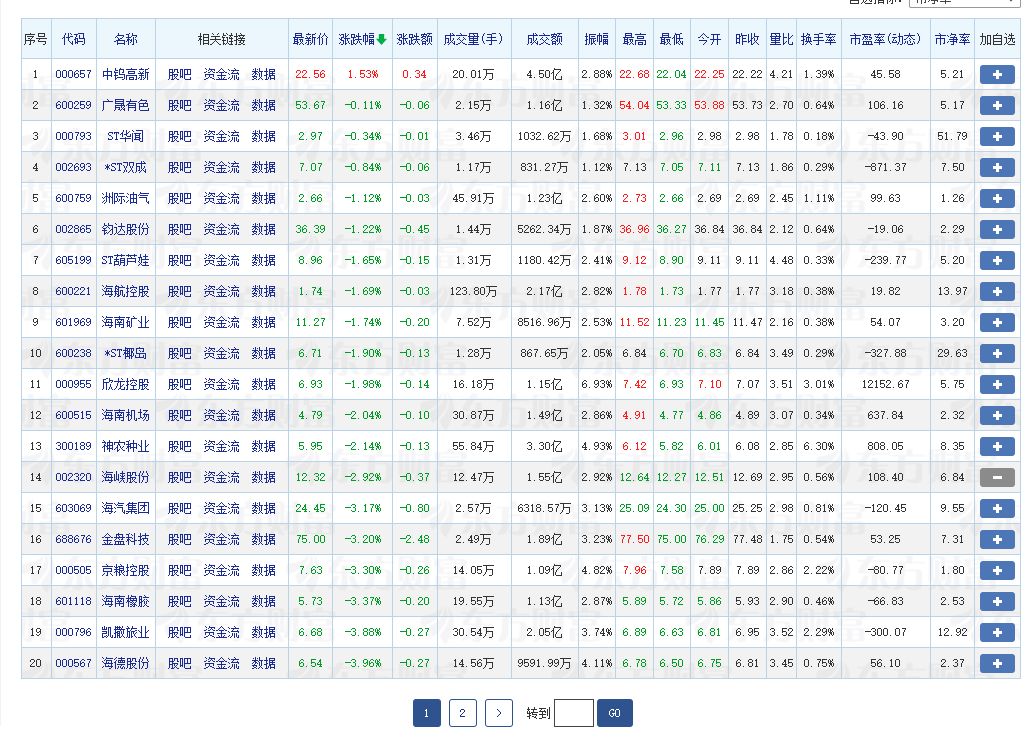Add ST华闻 to watchlist with plus button
The image size is (1027, 740).
[997, 137]
